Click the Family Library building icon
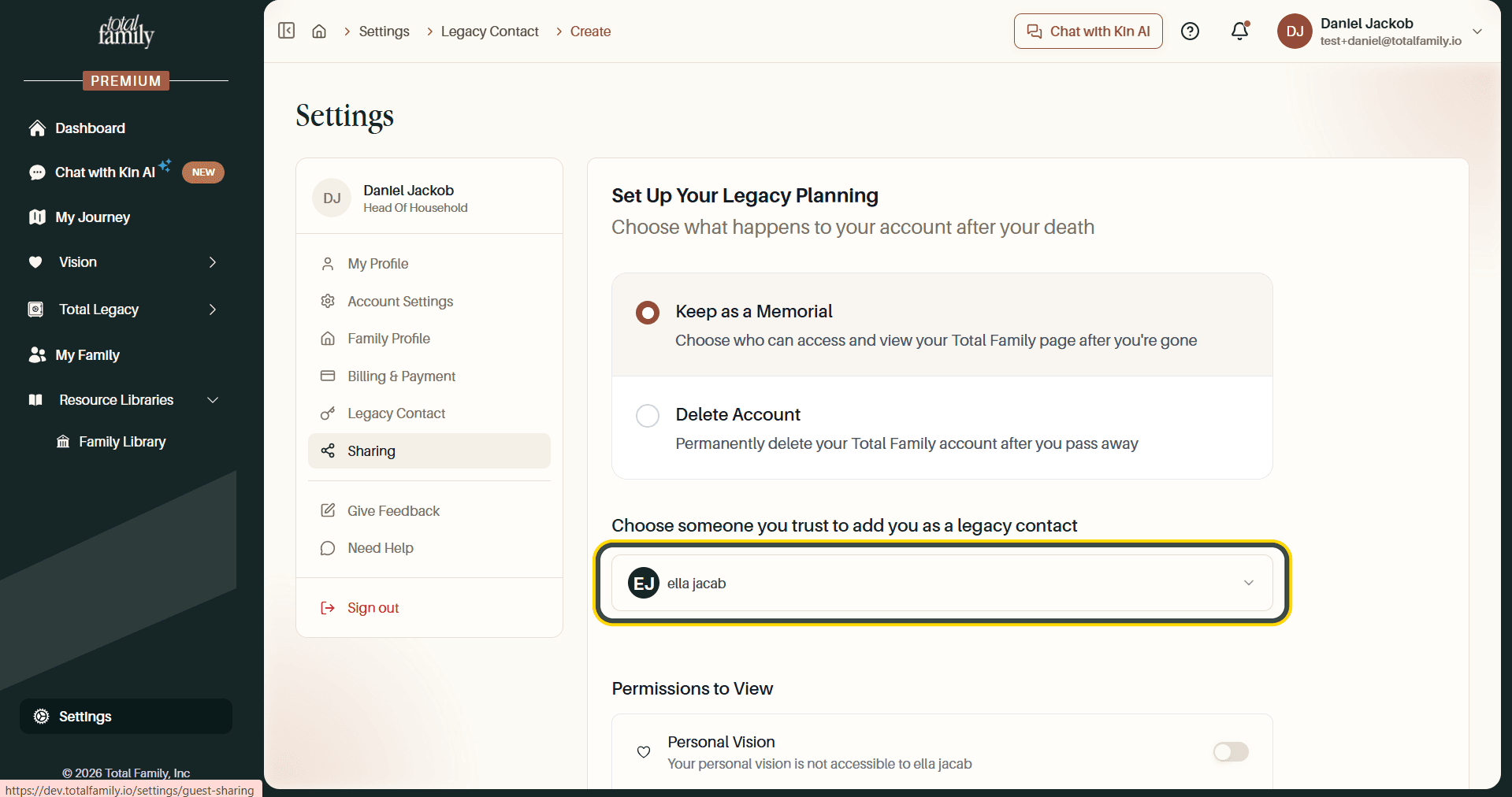Image resolution: width=1512 pixels, height=797 pixels. coord(63,442)
